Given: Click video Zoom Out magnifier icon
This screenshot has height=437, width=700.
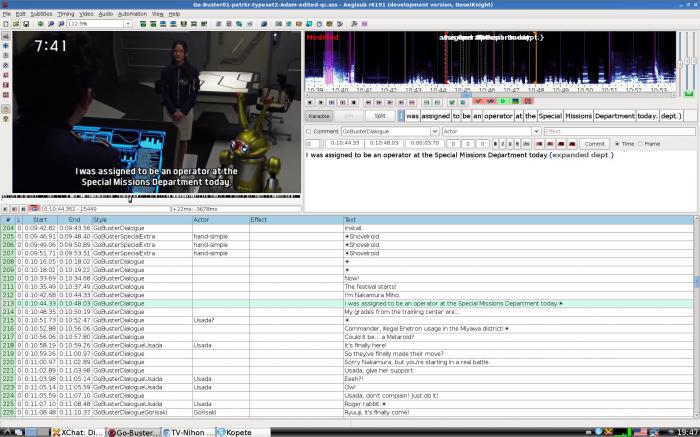Looking at the screenshot, I should click(61, 24).
